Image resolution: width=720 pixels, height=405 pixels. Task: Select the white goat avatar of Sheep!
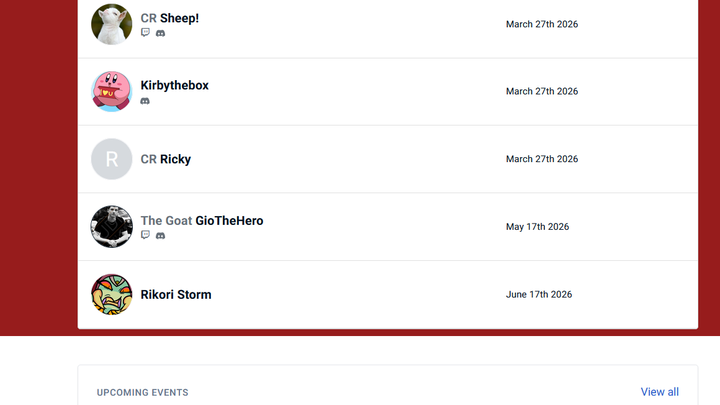112,24
